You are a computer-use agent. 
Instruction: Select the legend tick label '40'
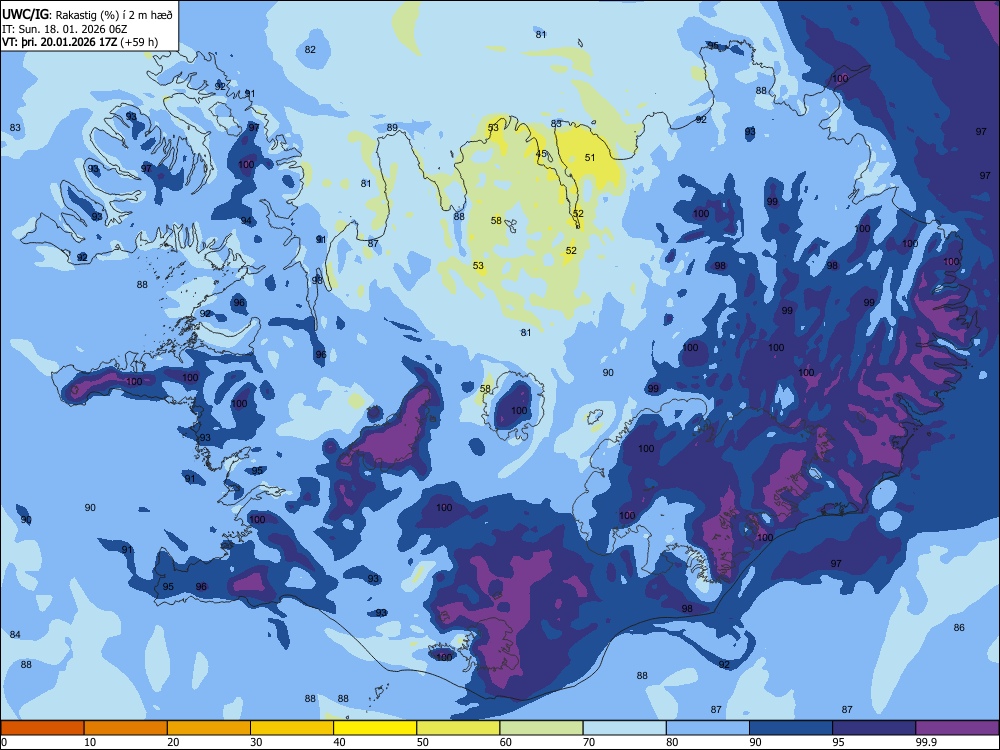[x=339, y=742]
